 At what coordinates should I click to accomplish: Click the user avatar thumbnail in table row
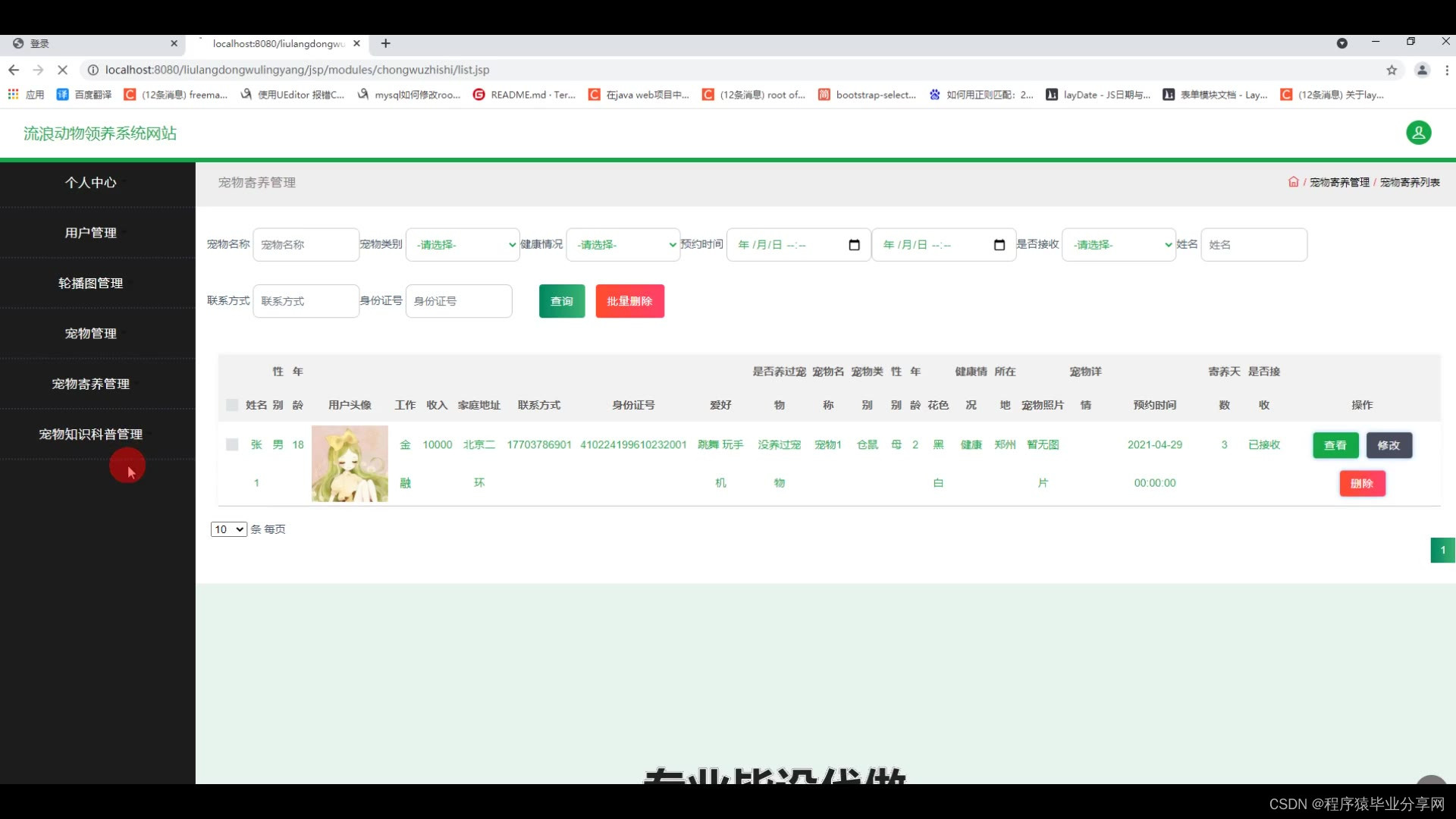tap(350, 463)
